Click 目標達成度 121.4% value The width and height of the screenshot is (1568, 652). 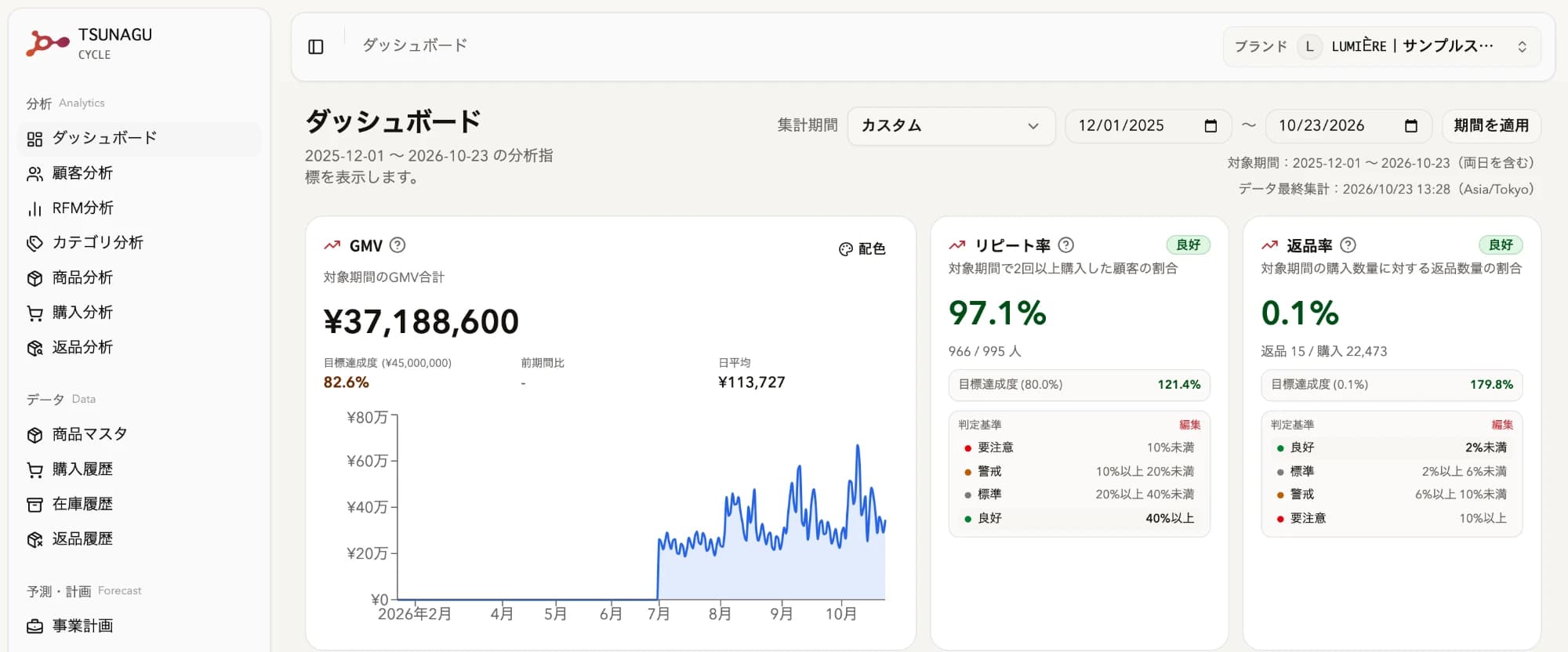1178,385
